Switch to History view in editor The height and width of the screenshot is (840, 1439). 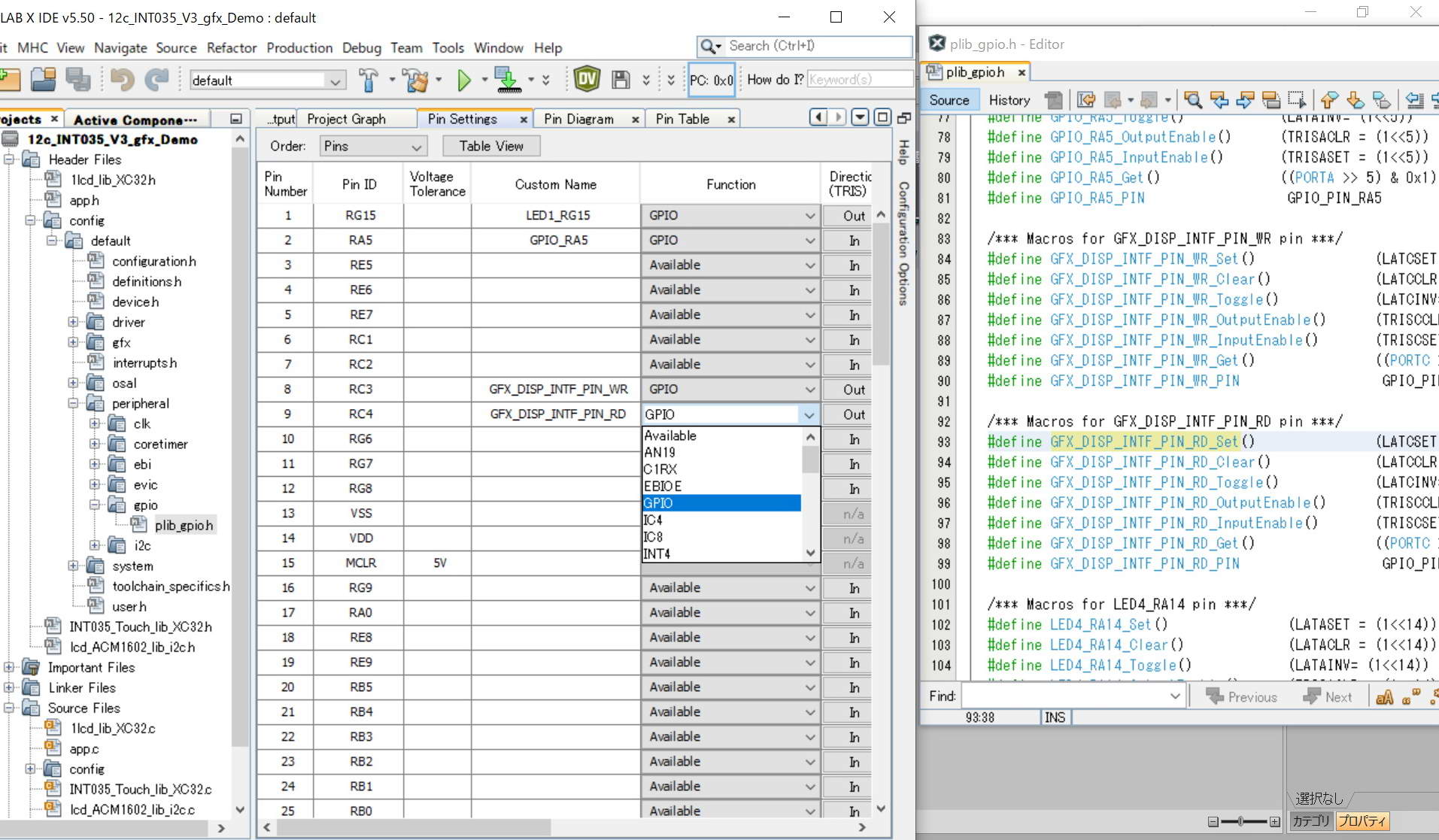pyautogui.click(x=1009, y=100)
